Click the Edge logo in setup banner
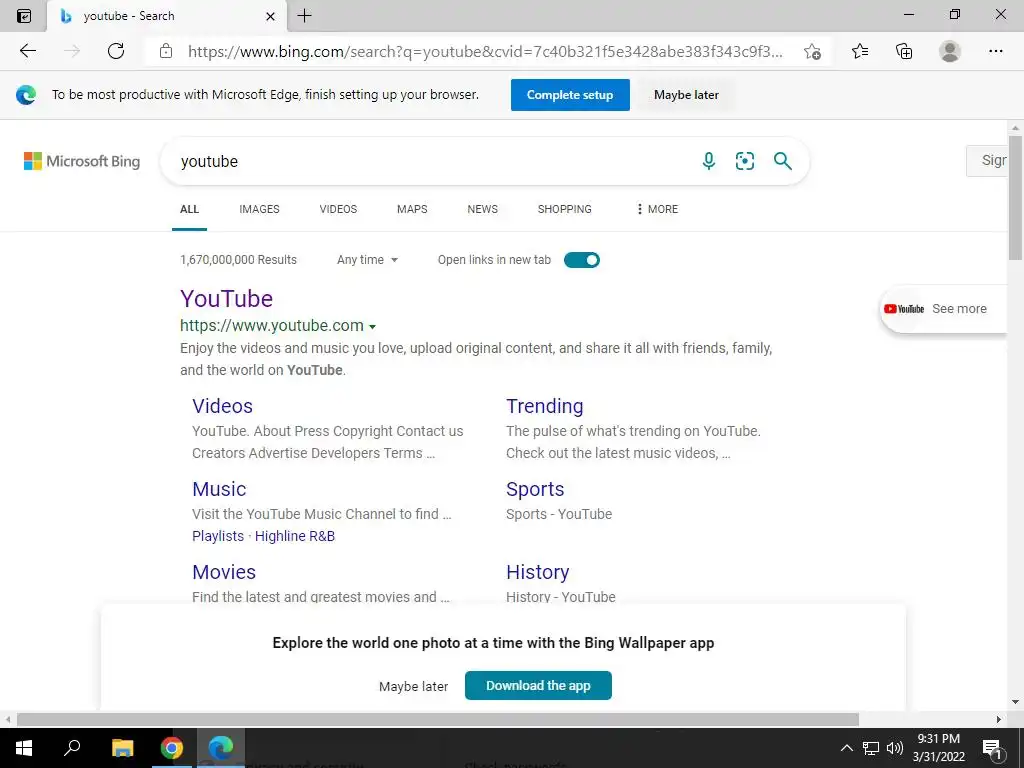 tap(26, 95)
